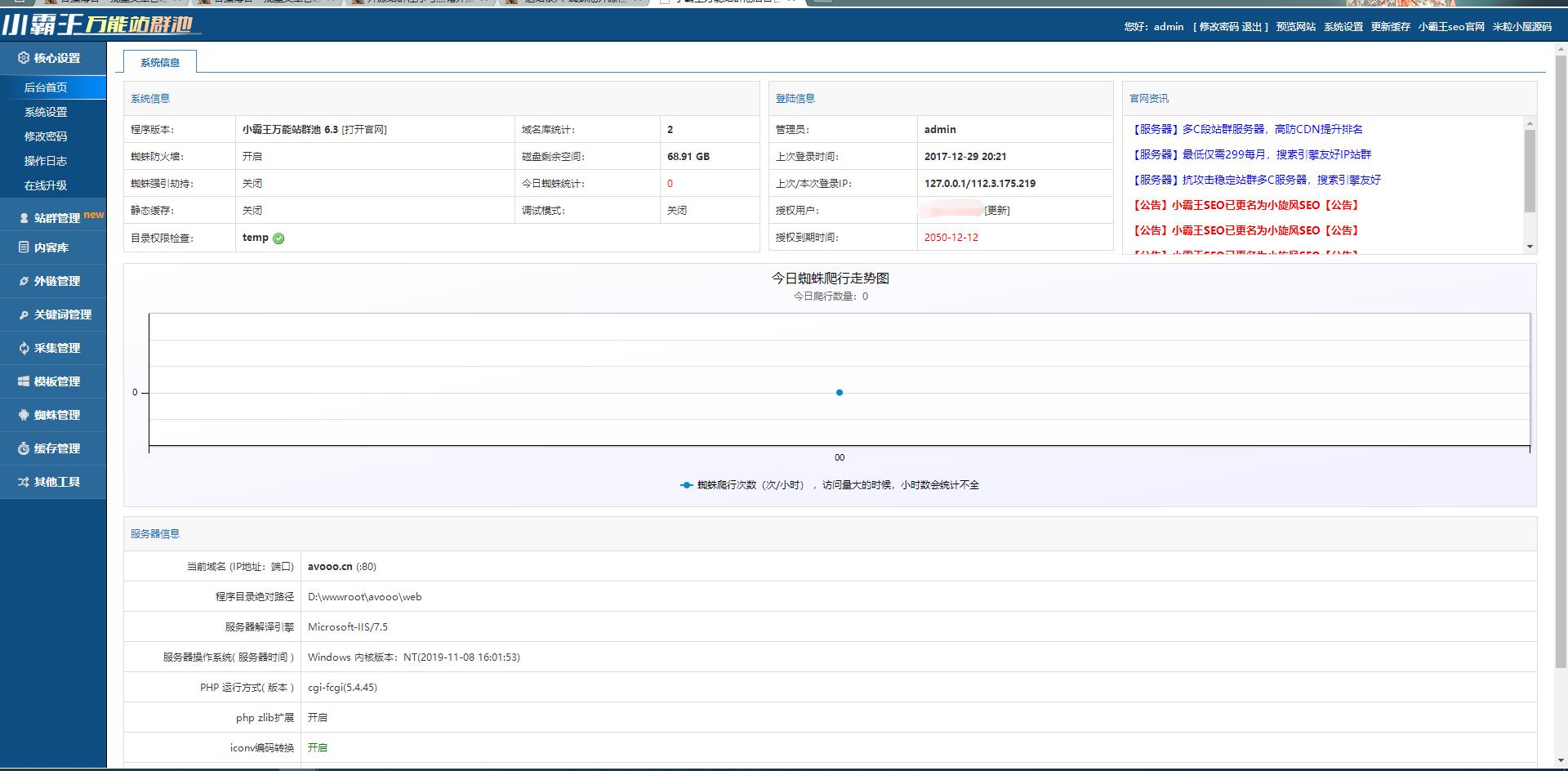This screenshot has height=771, width=1568.
Task: Expand the 缓存管理 menu section
Action: click(53, 448)
